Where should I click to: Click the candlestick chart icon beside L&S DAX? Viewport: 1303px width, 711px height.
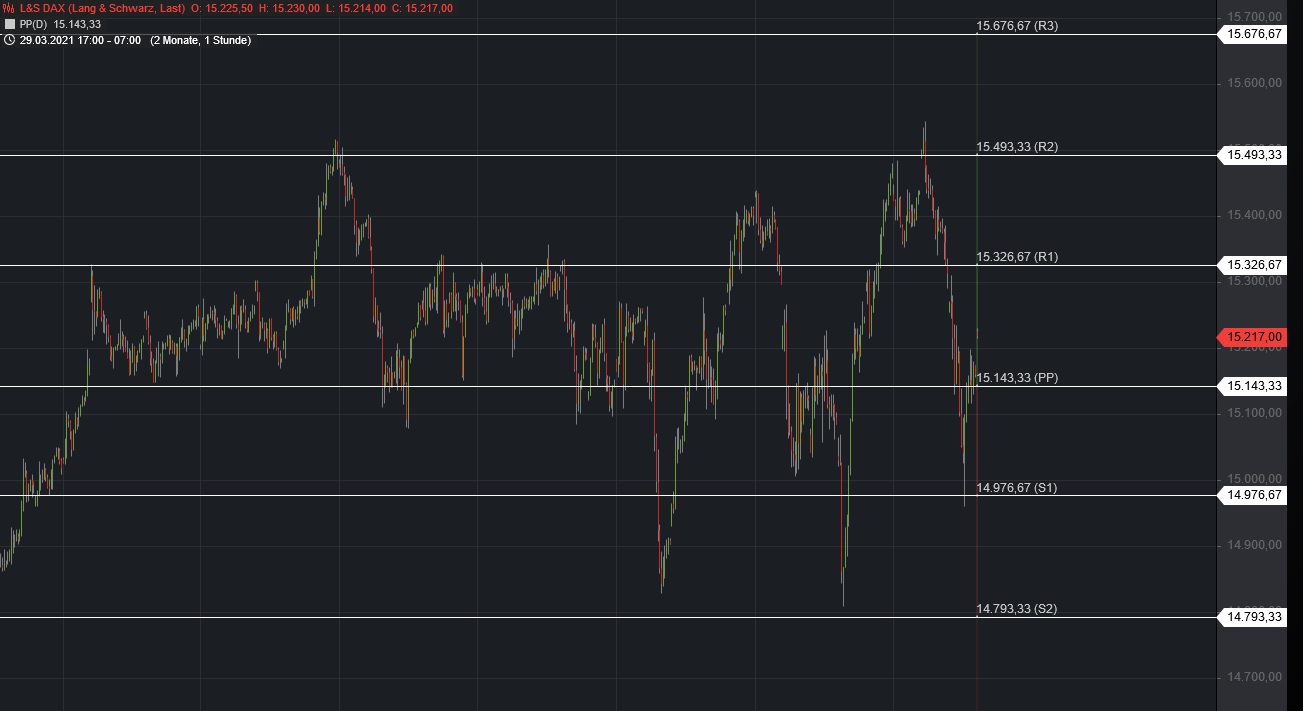8,9
